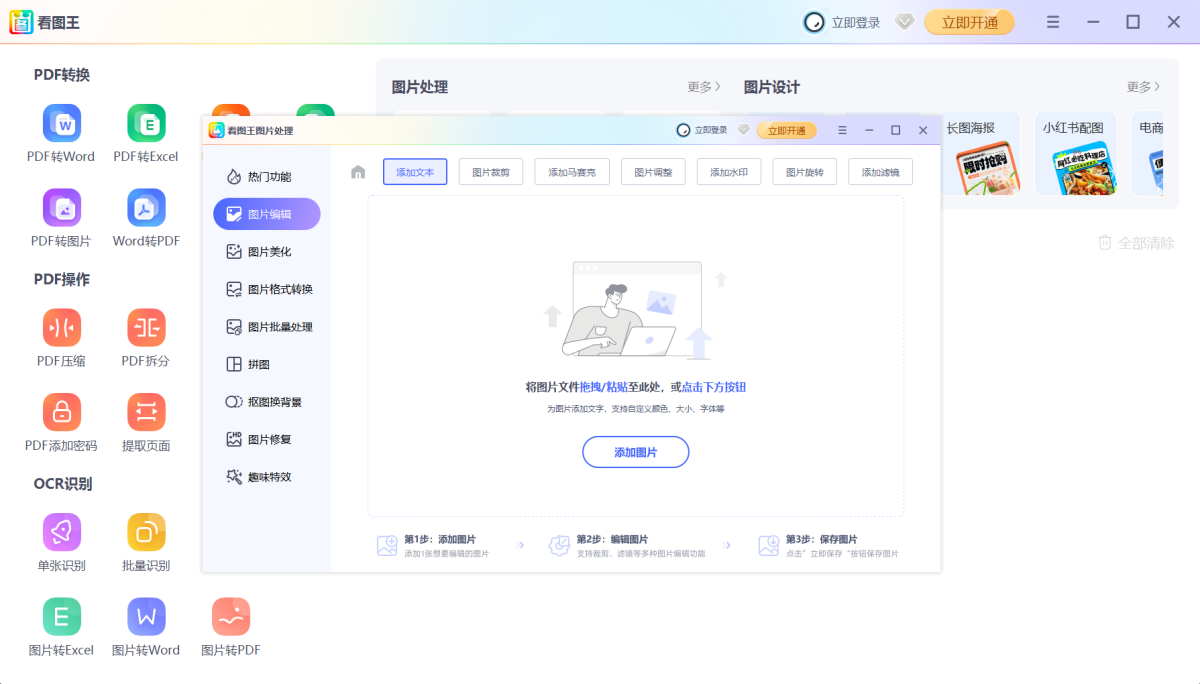Select the 图片裁剪 tab
The height and width of the screenshot is (684, 1200).
(x=491, y=172)
